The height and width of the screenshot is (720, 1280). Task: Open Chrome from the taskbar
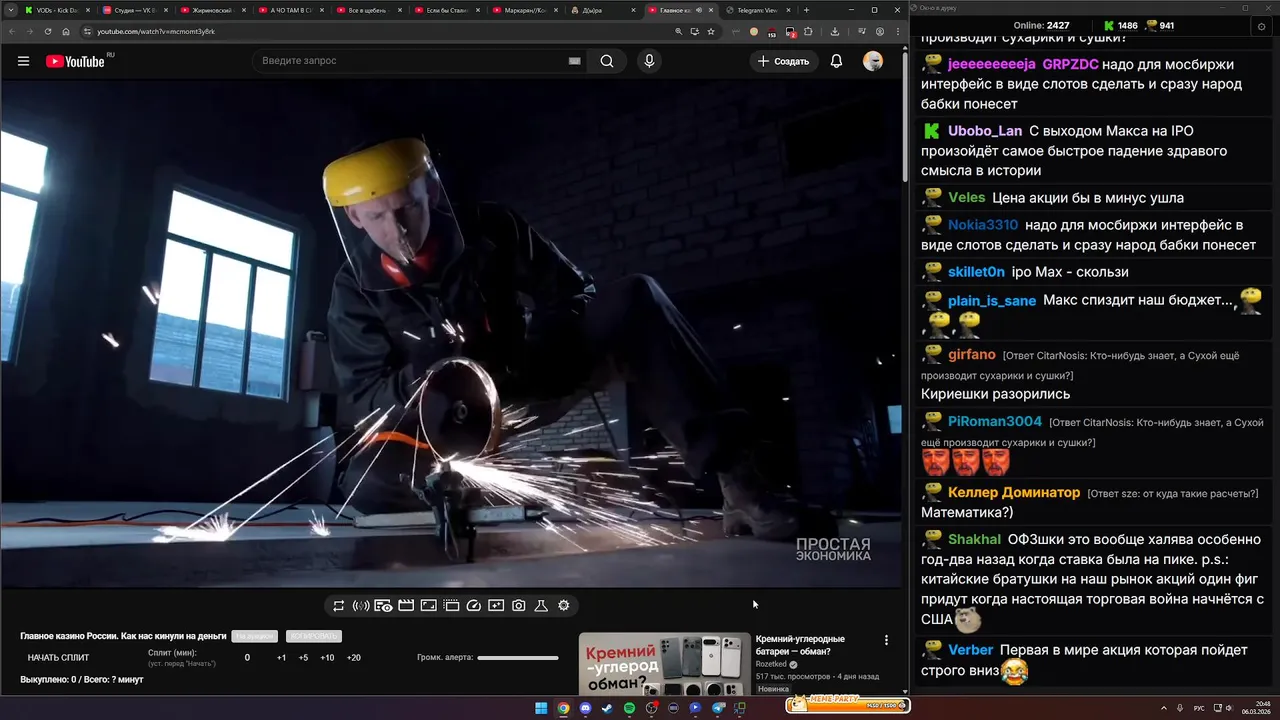coord(563,708)
